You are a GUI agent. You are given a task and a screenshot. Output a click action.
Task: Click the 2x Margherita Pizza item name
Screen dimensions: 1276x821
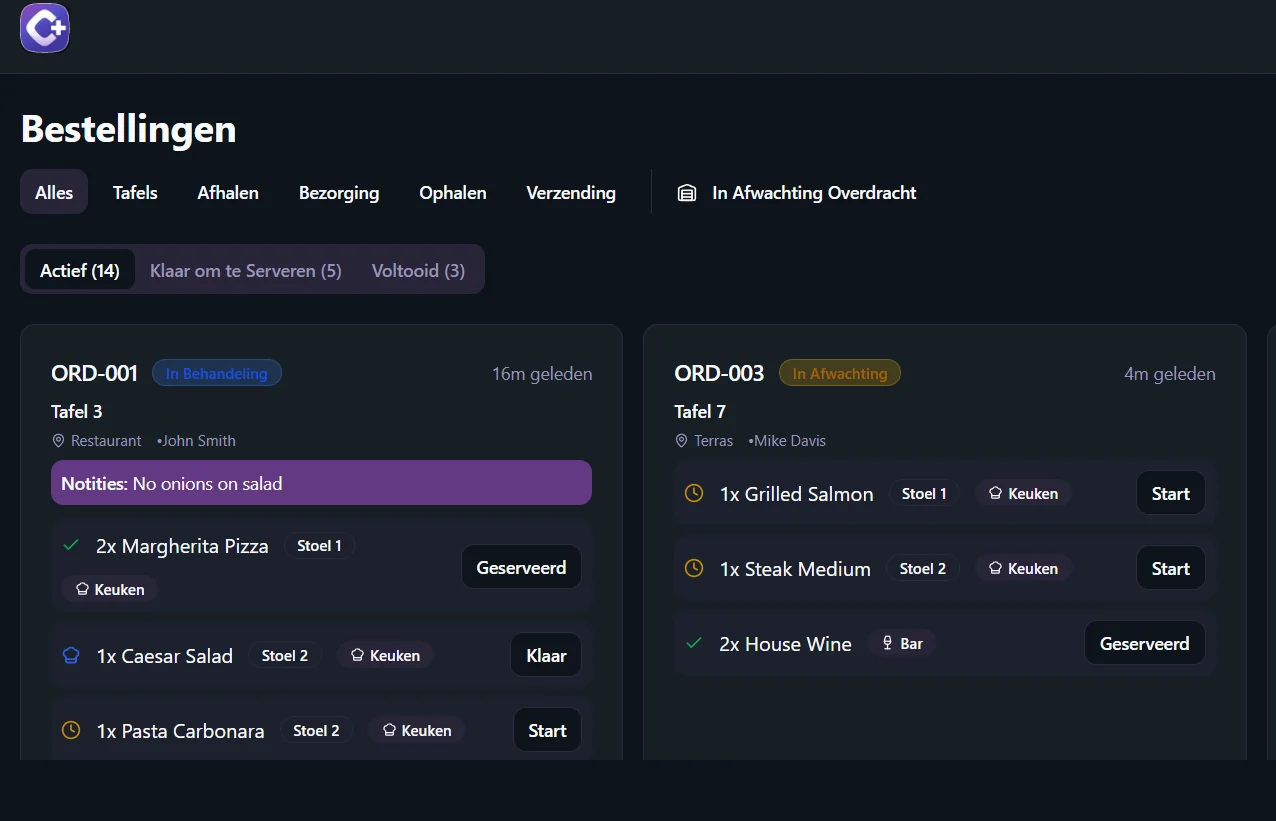coord(182,546)
